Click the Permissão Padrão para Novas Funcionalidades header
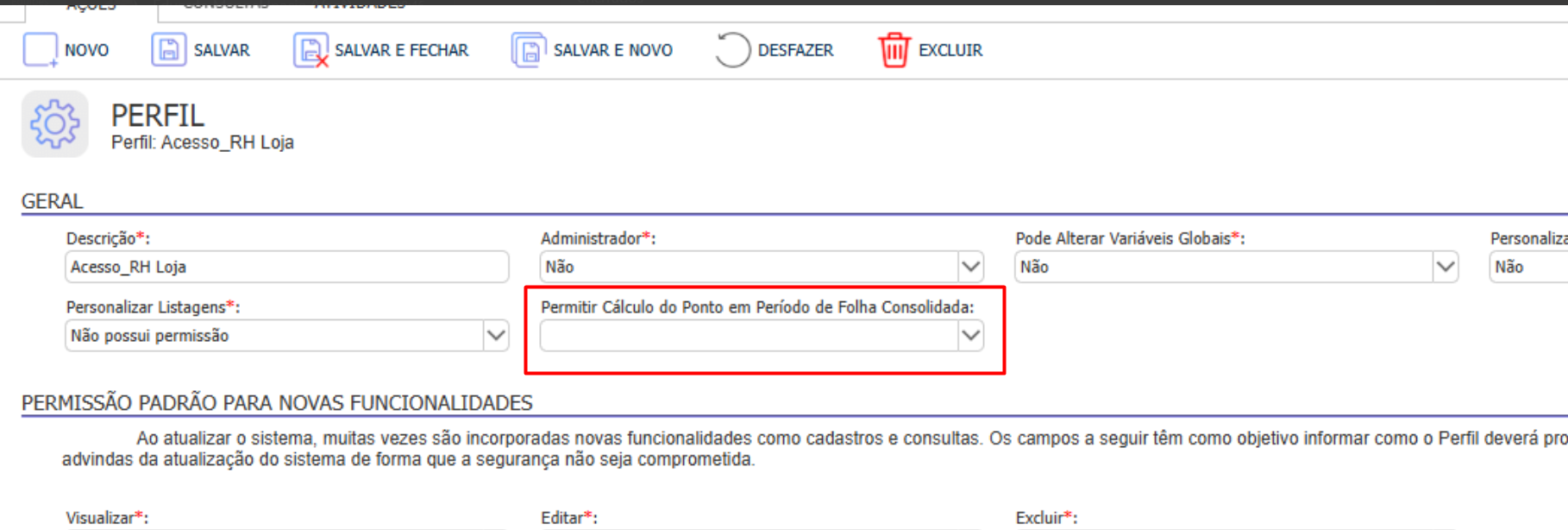The image size is (1568, 530). [x=277, y=403]
